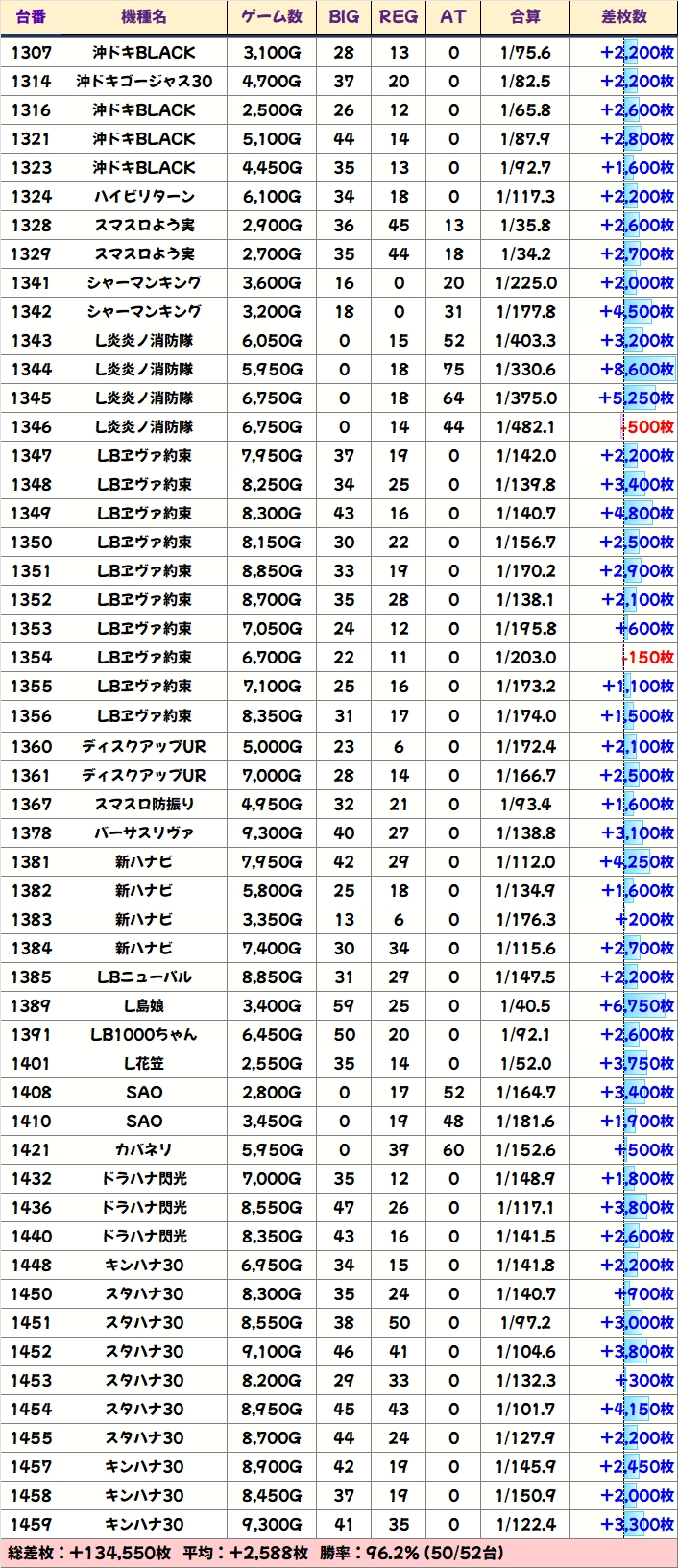Select the L花笠 machine name

tap(144, 1063)
